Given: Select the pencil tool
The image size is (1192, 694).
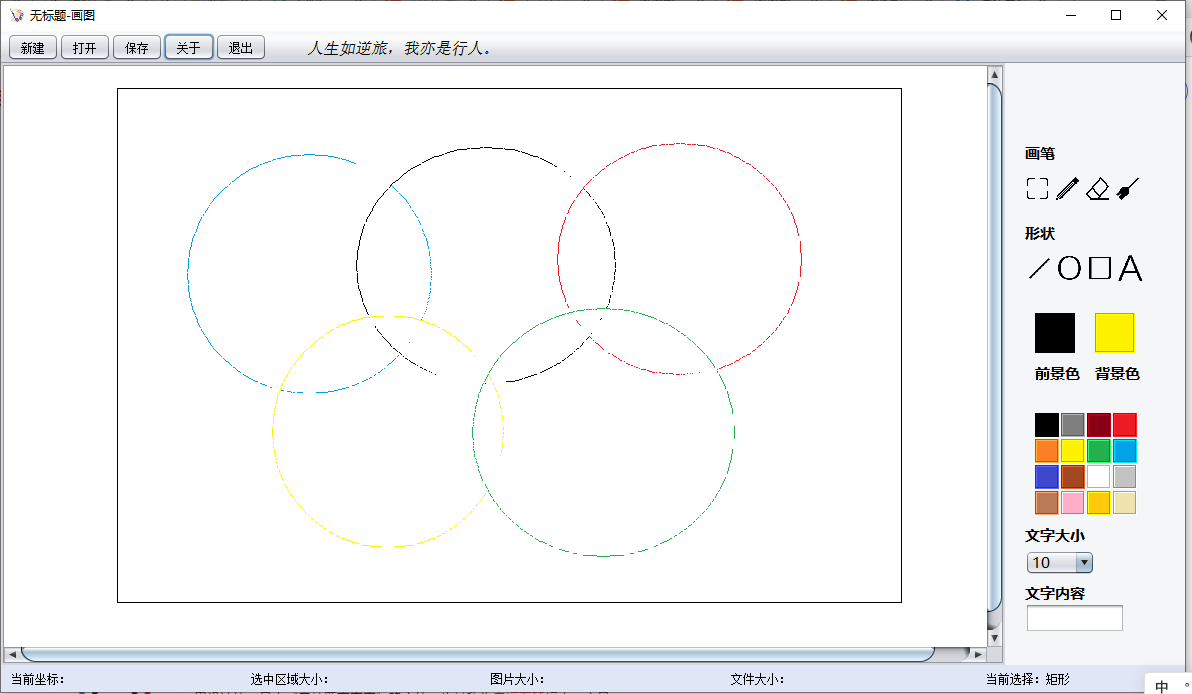Looking at the screenshot, I should (x=1067, y=189).
